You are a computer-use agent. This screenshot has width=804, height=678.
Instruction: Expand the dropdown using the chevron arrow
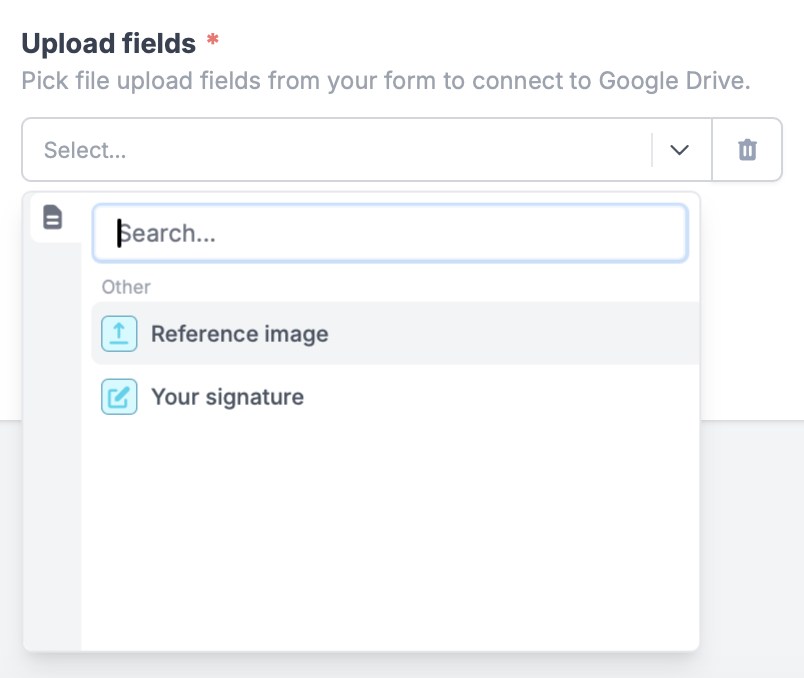pos(679,149)
